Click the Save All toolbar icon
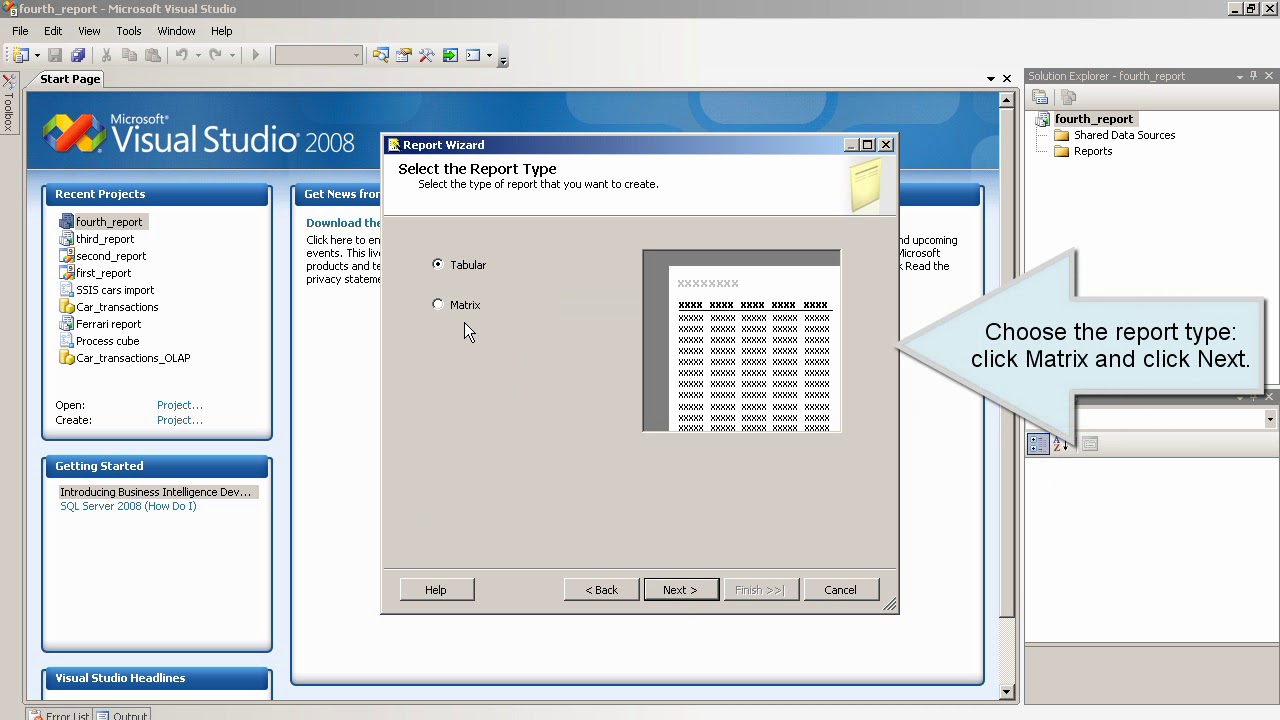 [x=78, y=56]
